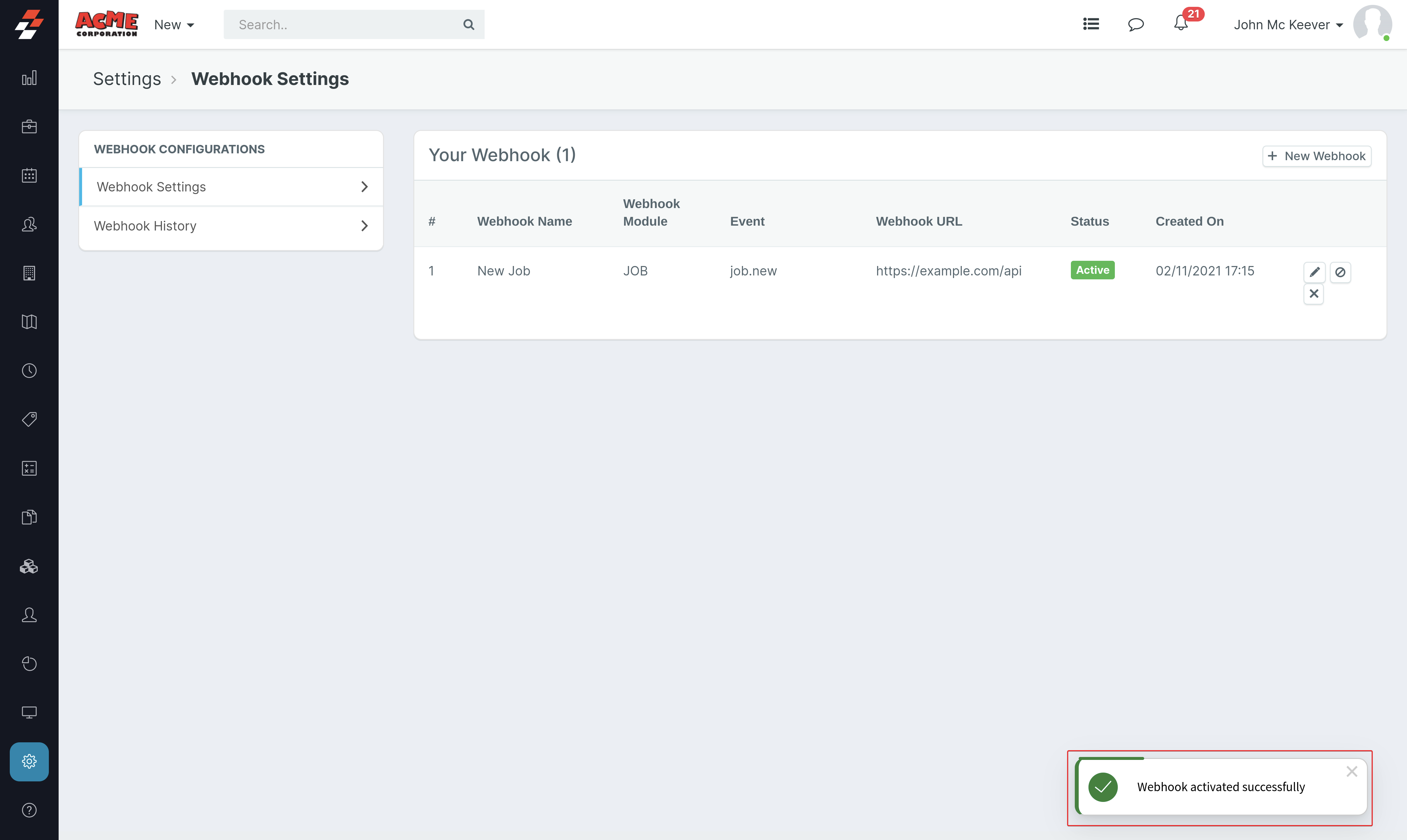Expand the New dropdown menu
Image resolution: width=1407 pixels, height=840 pixels.
click(174, 25)
